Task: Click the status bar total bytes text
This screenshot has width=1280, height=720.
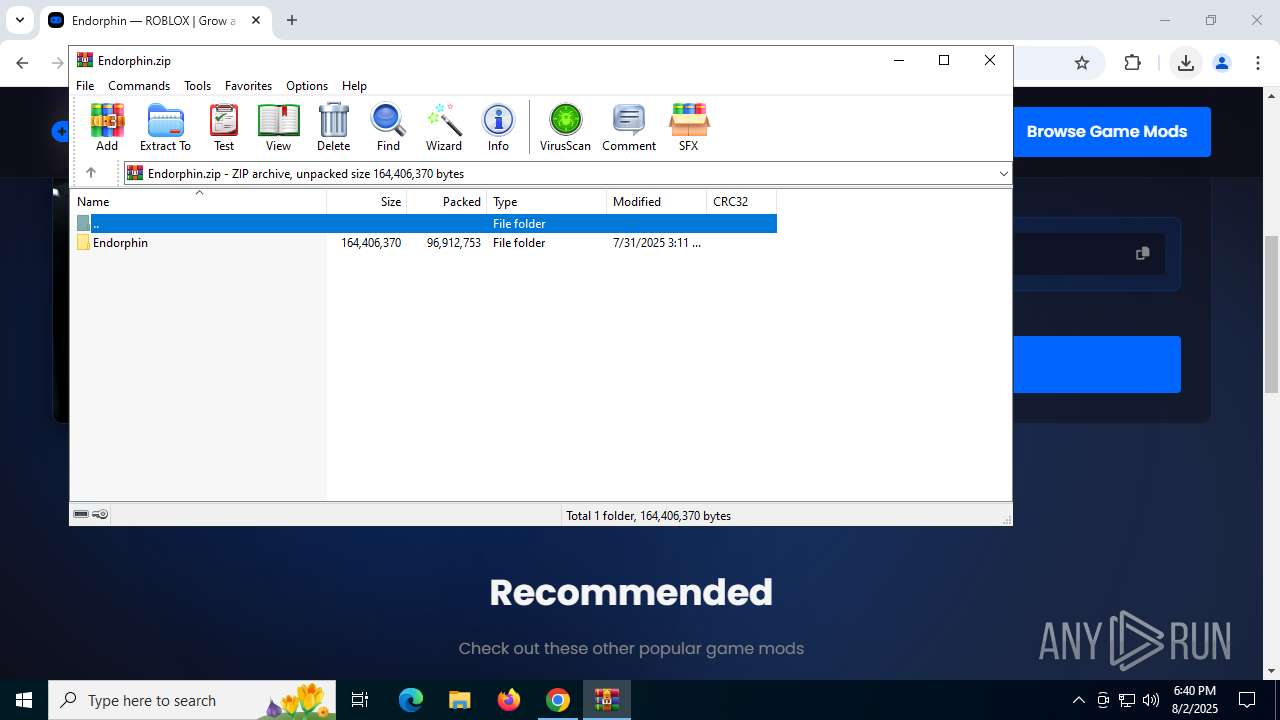Action: [x=648, y=516]
